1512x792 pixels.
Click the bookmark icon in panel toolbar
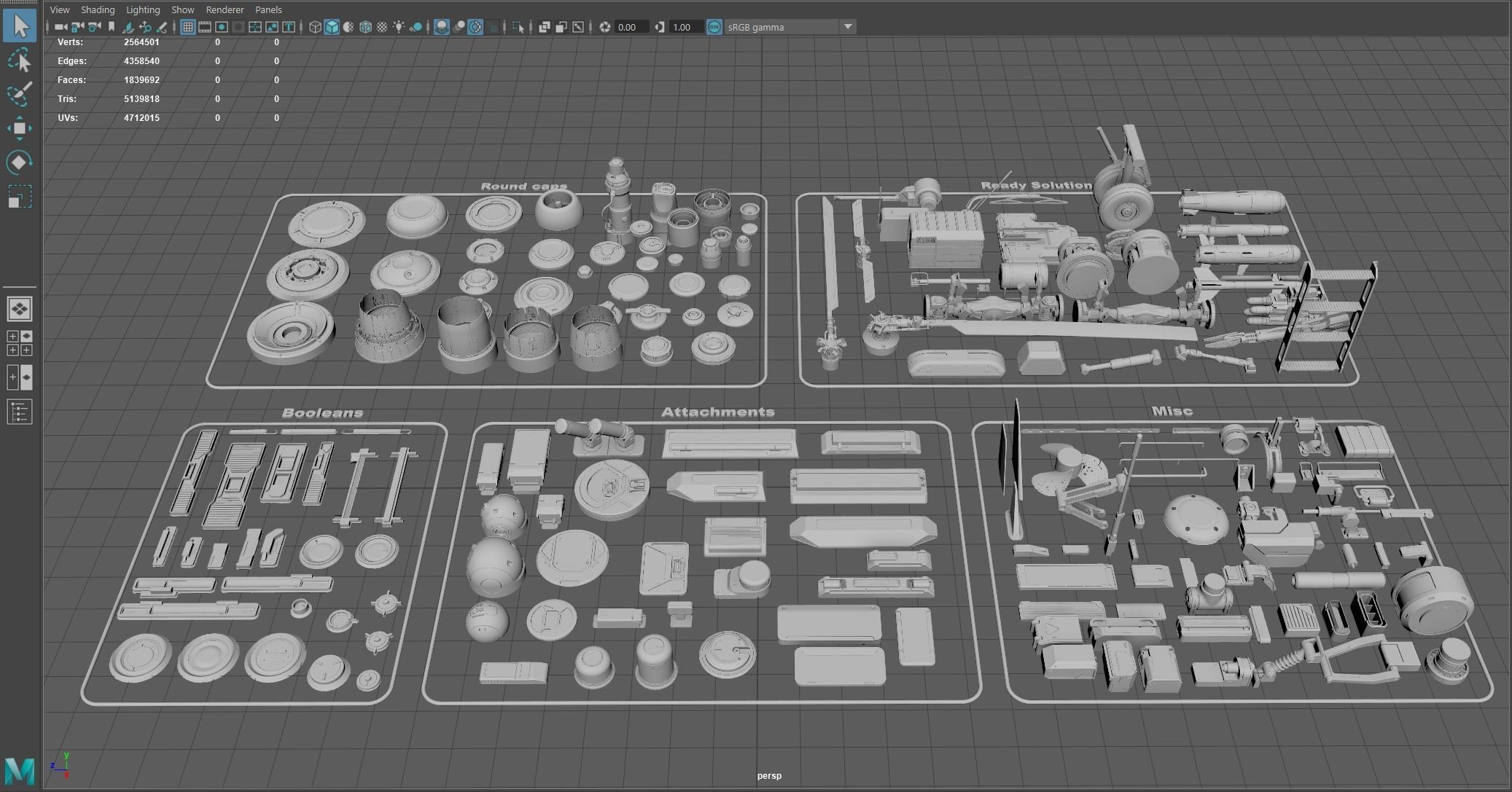(112, 27)
